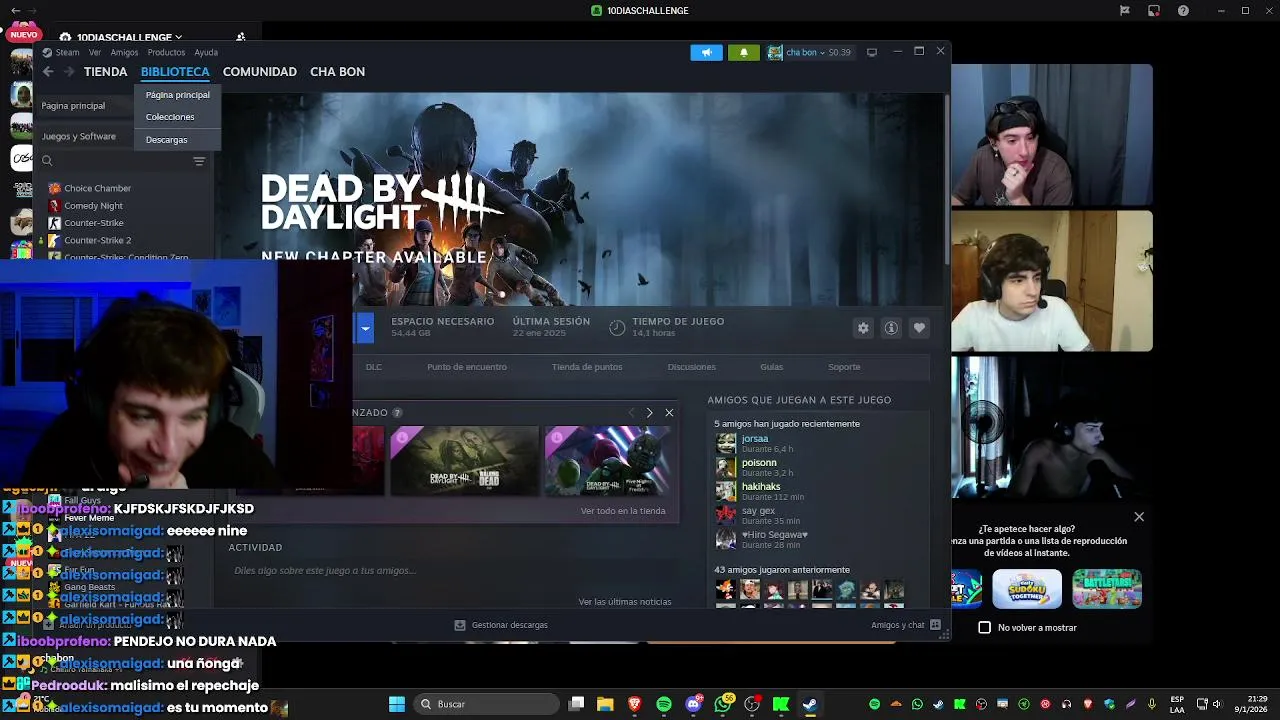Click the taskbar Buscar search box
This screenshot has height=720, width=1280.
coord(487,704)
